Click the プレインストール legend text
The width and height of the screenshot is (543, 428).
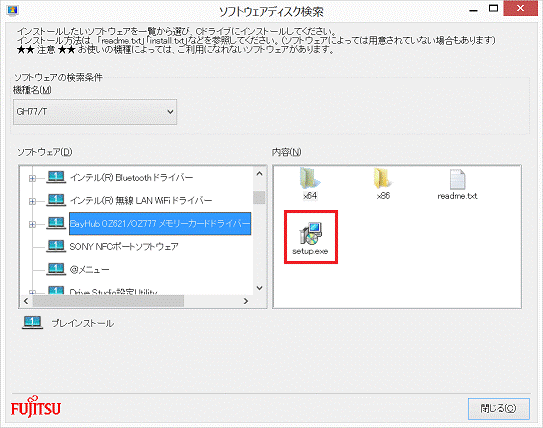tap(82, 323)
